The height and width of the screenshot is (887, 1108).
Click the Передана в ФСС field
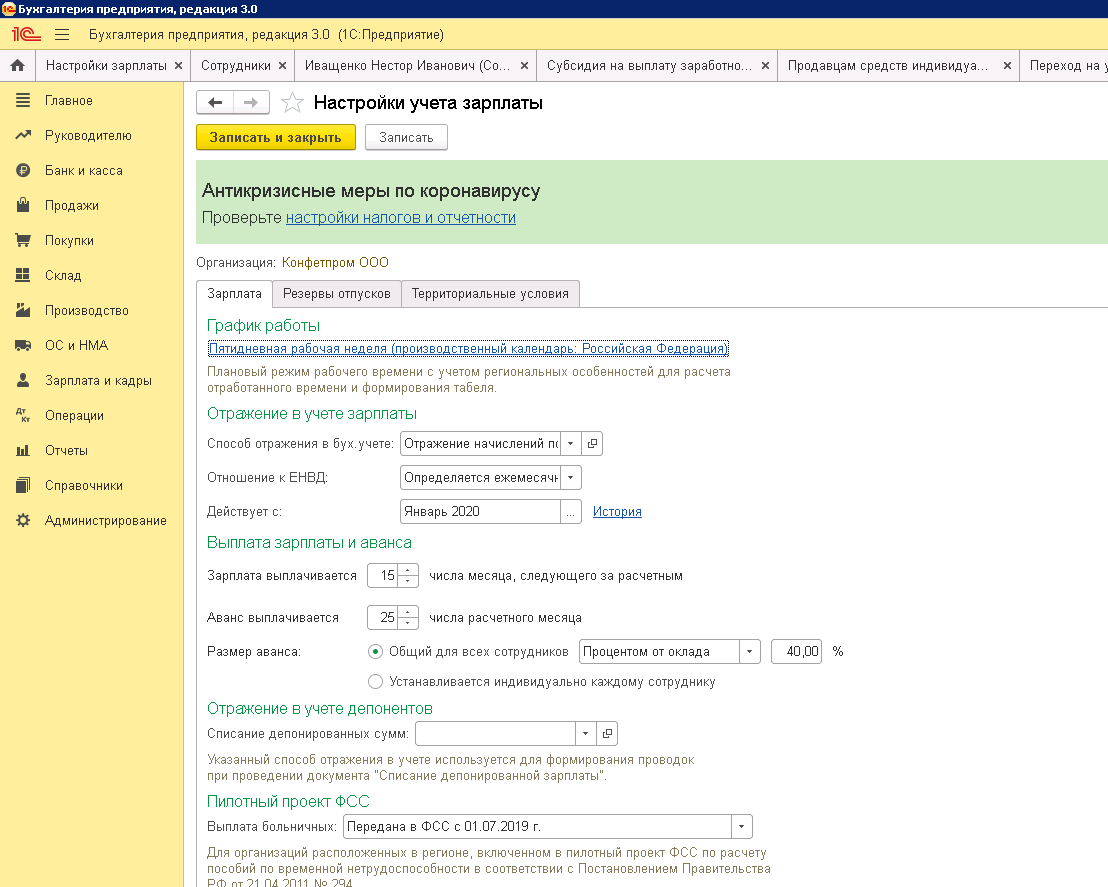point(538,826)
